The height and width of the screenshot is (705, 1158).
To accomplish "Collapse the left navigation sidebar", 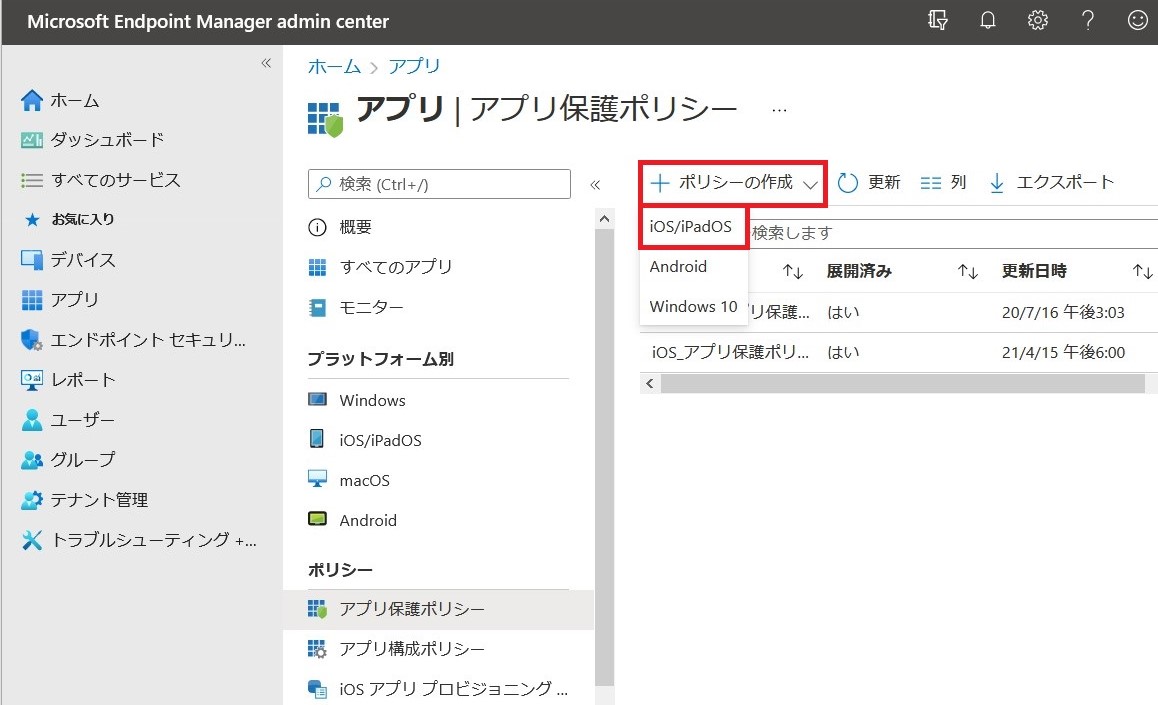I will click(x=266, y=63).
